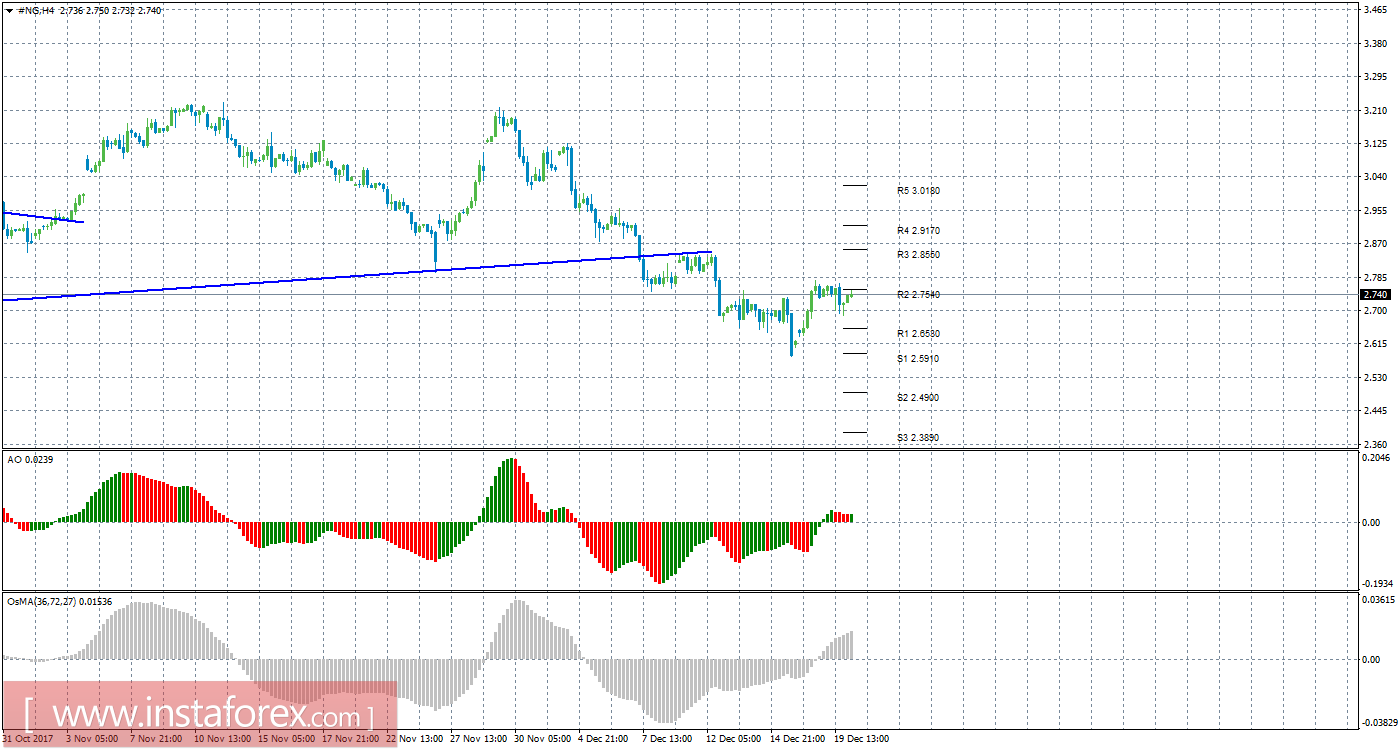Select the S3 2.3890 support level
Screen dimensions: 1398x750
point(917,438)
